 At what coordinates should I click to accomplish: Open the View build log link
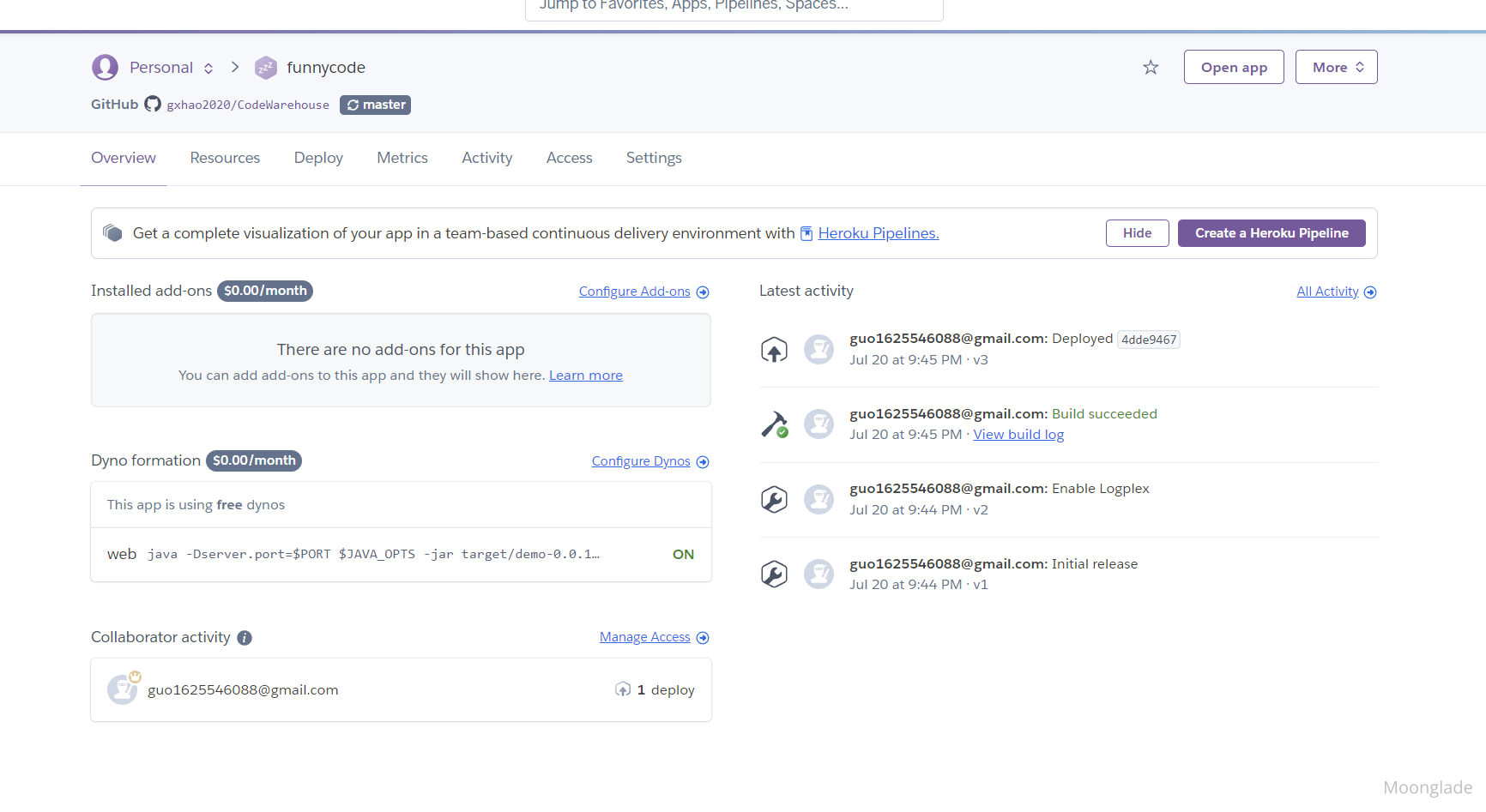1018,435
